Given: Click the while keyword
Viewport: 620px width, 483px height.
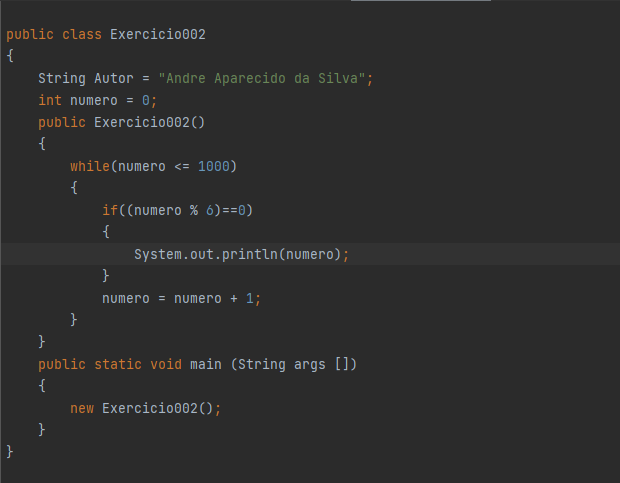Looking at the screenshot, I should 90,166.
